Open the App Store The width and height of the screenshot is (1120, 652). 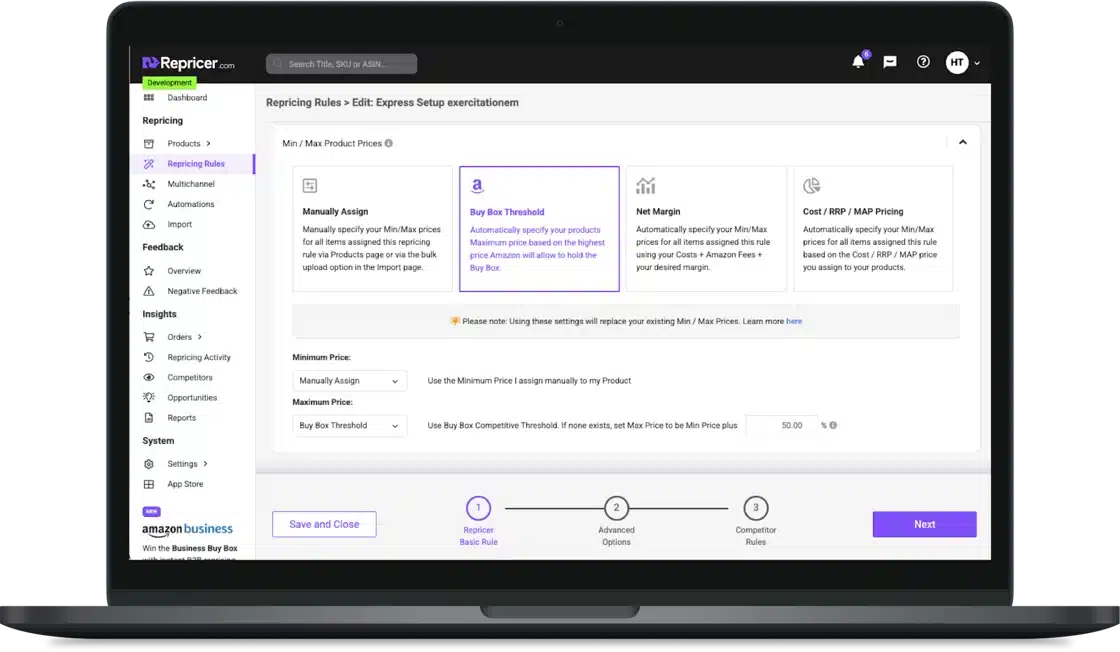click(x=185, y=484)
